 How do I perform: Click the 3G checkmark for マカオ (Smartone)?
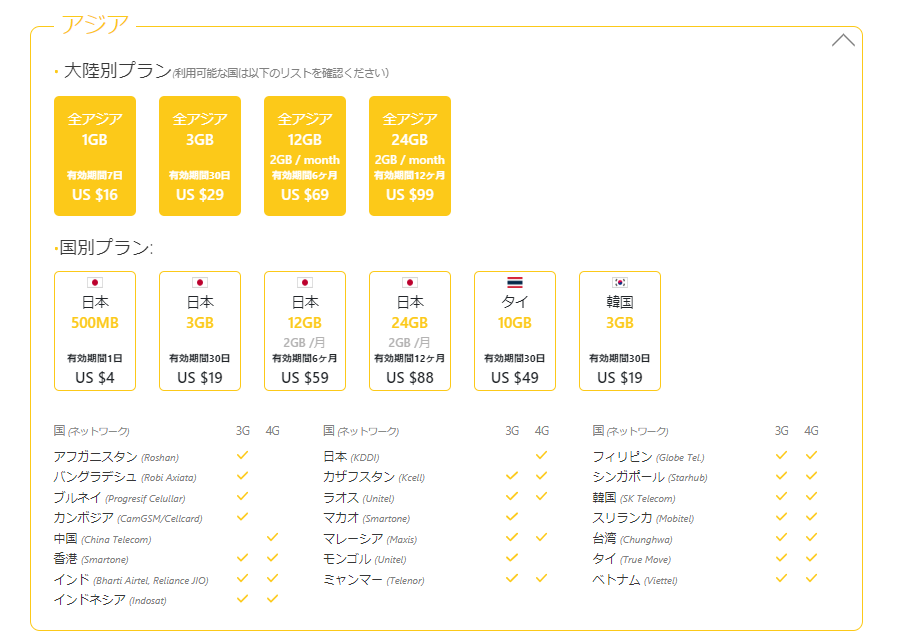point(509,518)
